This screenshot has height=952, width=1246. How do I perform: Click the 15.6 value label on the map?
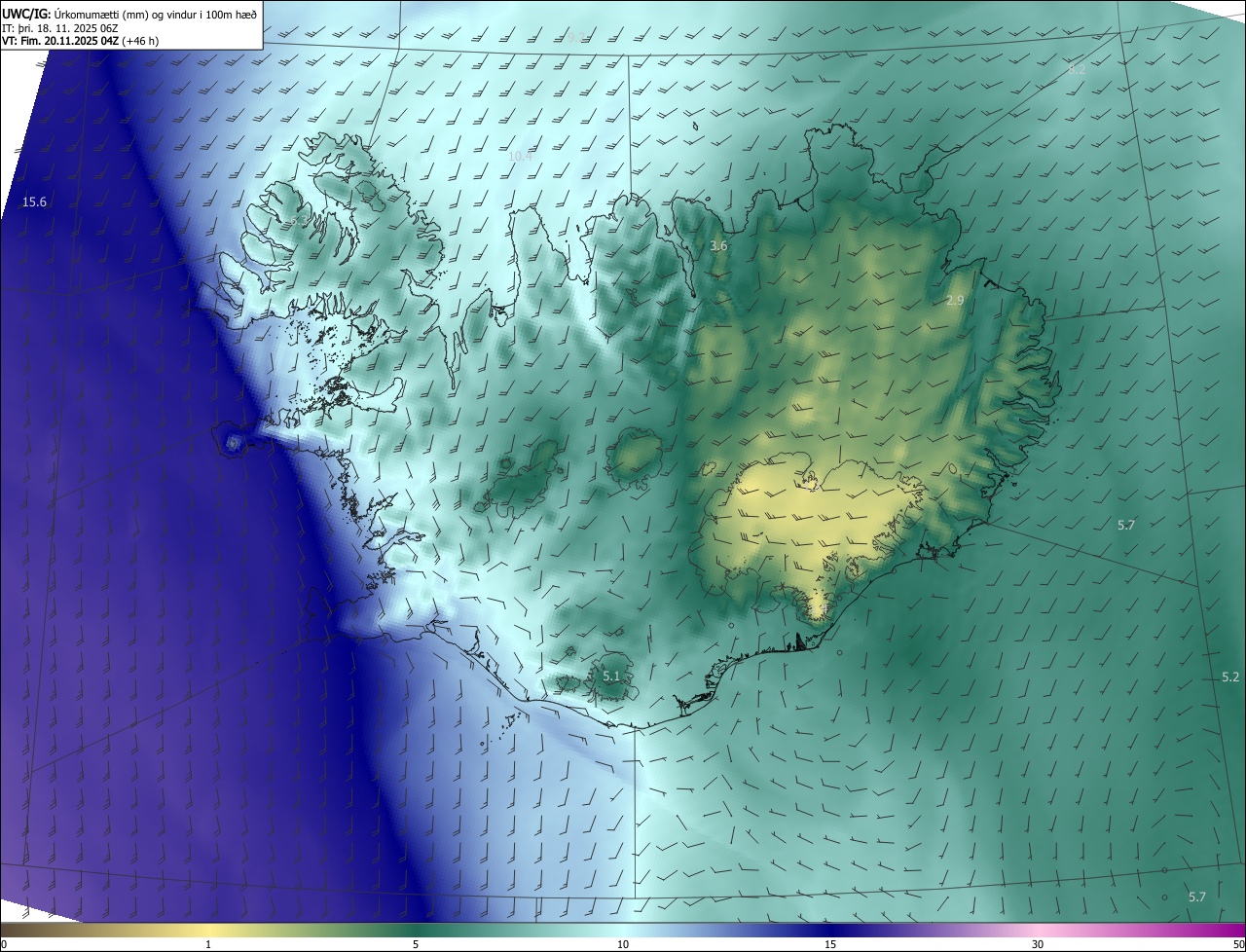coord(35,202)
